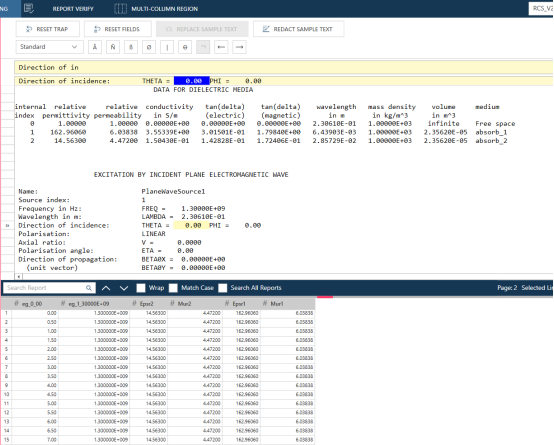Click the Mur1 column header
Screen dimensions: 554x445
pos(287,304)
